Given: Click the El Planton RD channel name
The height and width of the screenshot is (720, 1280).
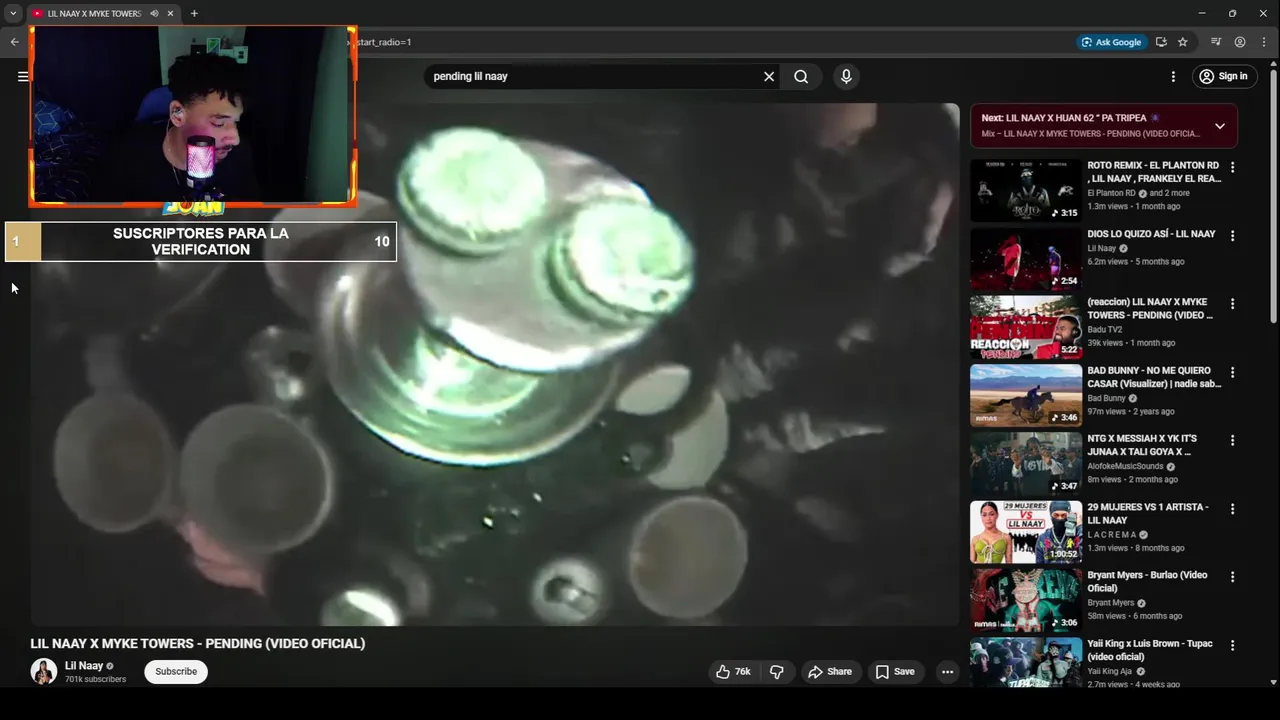Looking at the screenshot, I should tap(1111, 193).
